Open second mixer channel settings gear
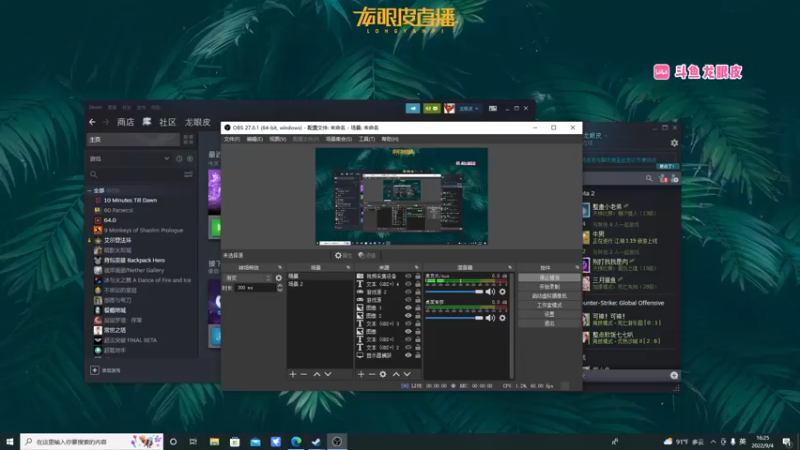800x450 pixels. tap(503, 318)
